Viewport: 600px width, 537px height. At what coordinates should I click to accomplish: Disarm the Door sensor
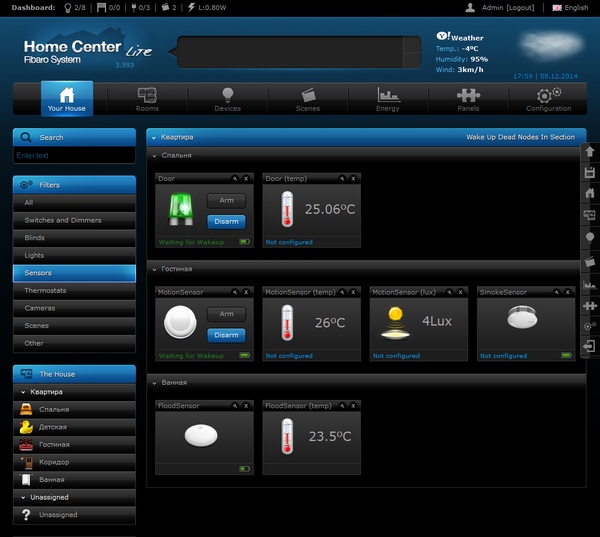point(226,221)
